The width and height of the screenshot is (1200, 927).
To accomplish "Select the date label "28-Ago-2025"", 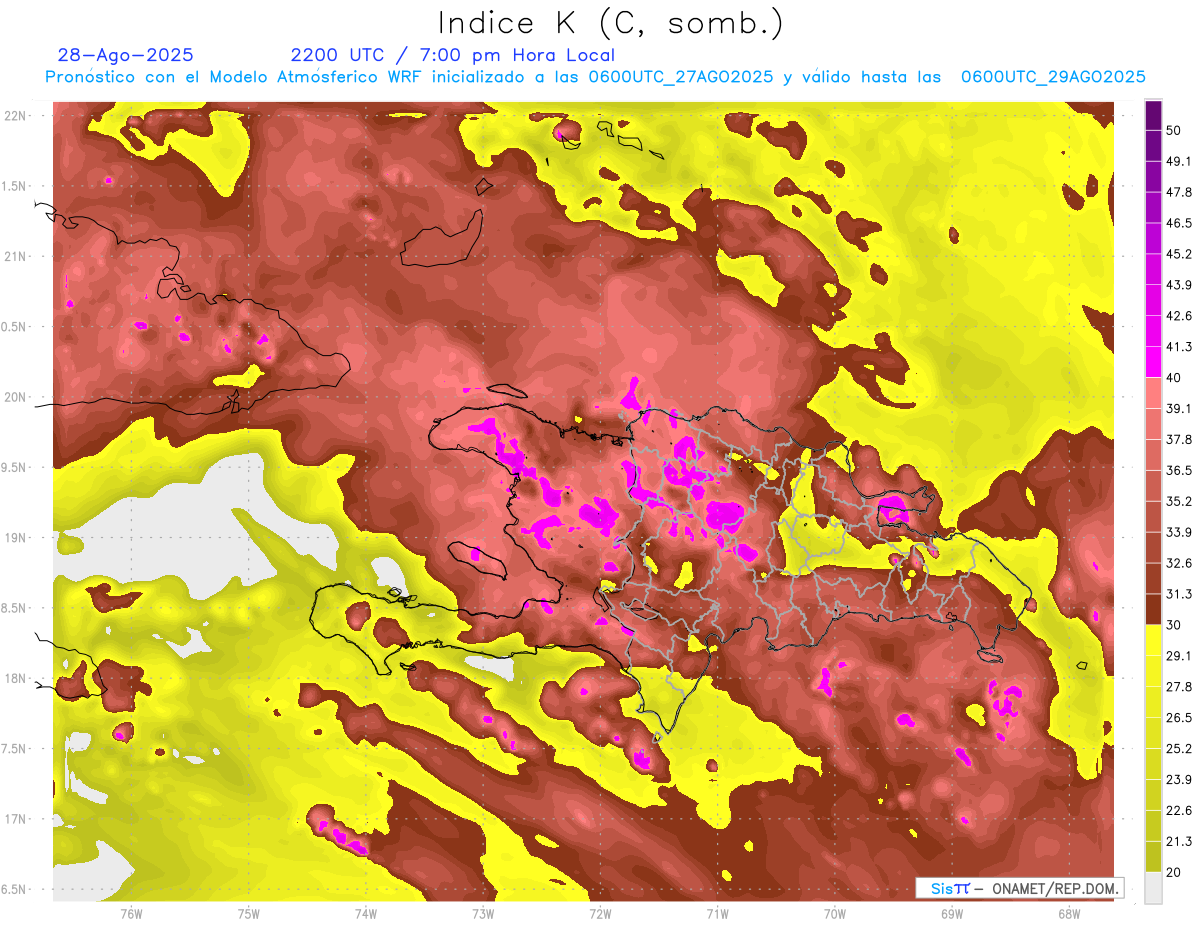I will coord(126,55).
